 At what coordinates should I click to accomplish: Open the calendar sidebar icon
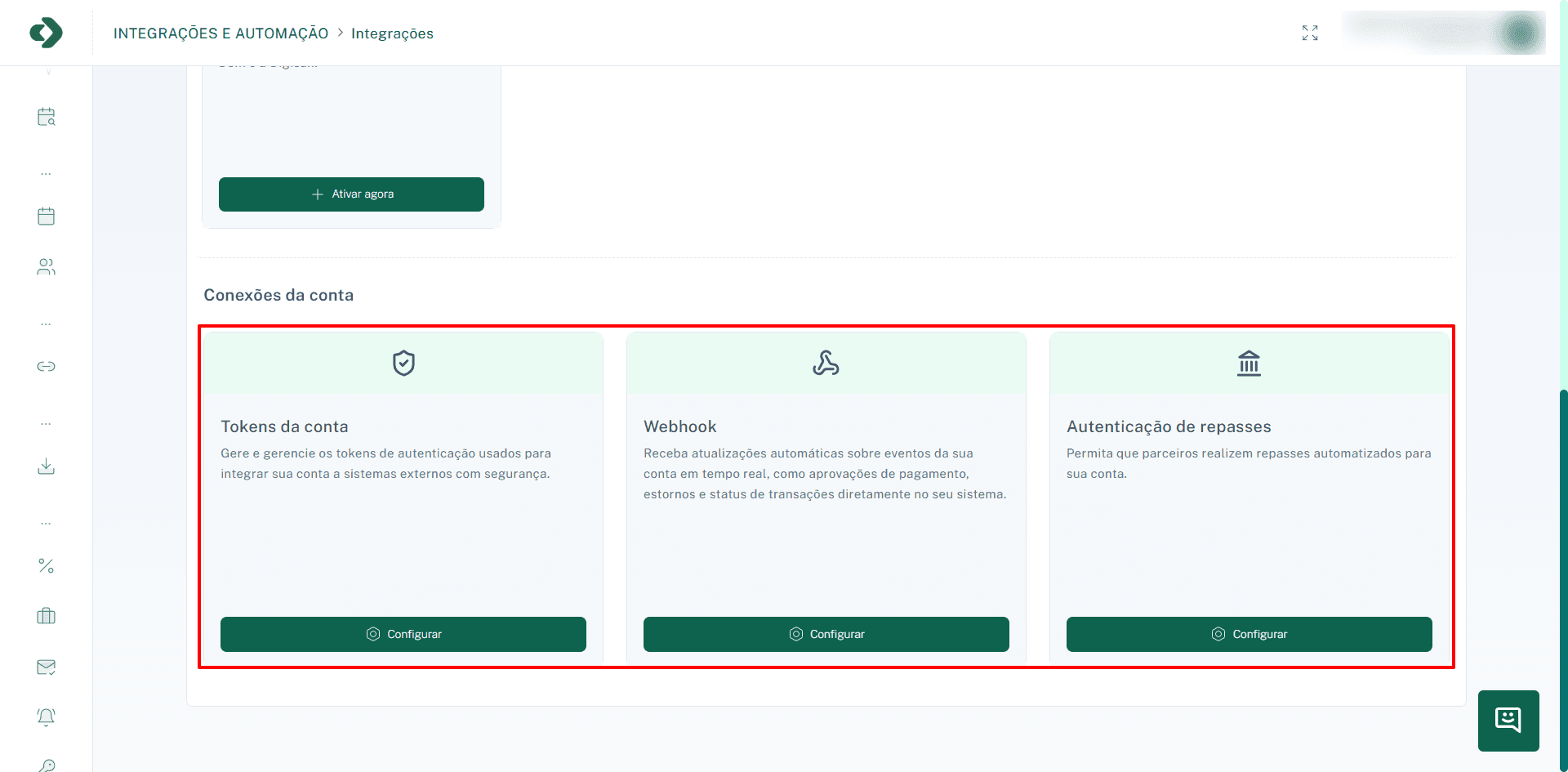(x=46, y=216)
